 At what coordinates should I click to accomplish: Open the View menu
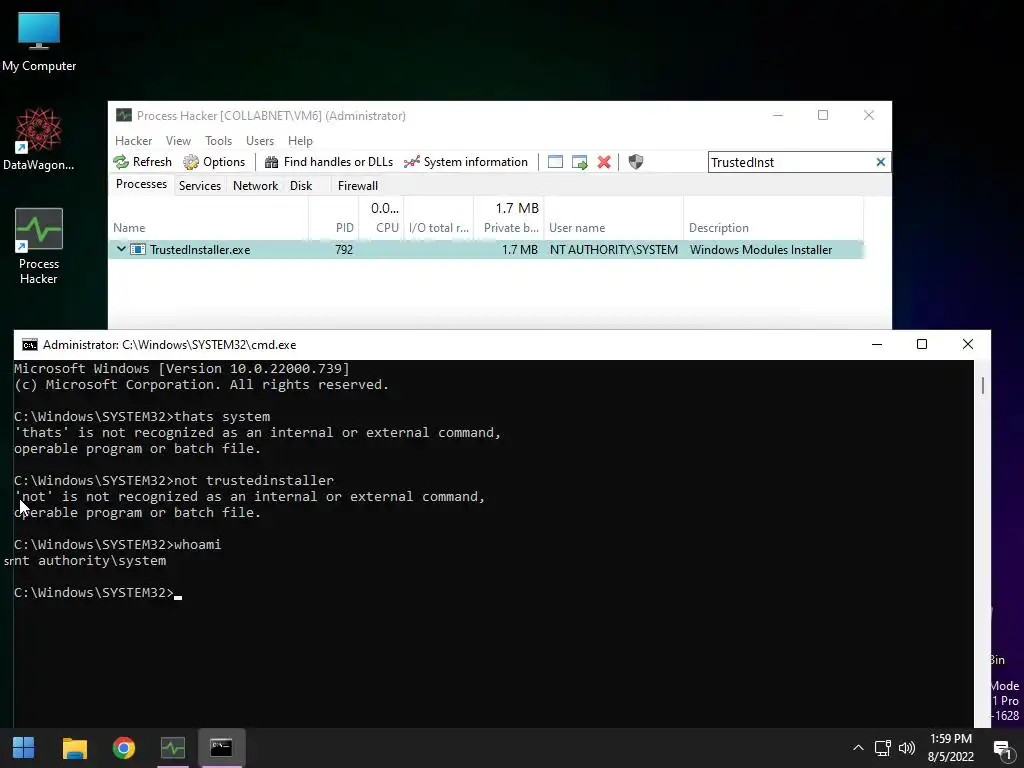point(178,140)
